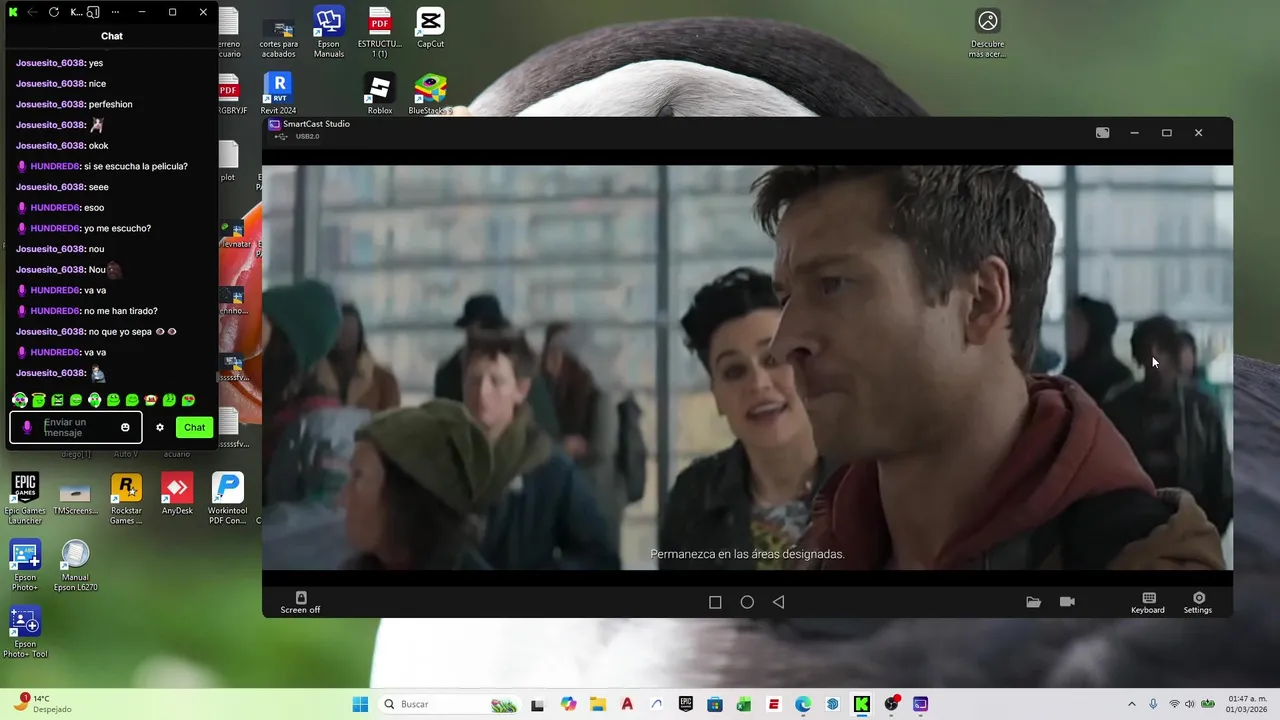Expand the hidden system tray icons chevron
The image size is (1280, 720).
[1131, 704]
